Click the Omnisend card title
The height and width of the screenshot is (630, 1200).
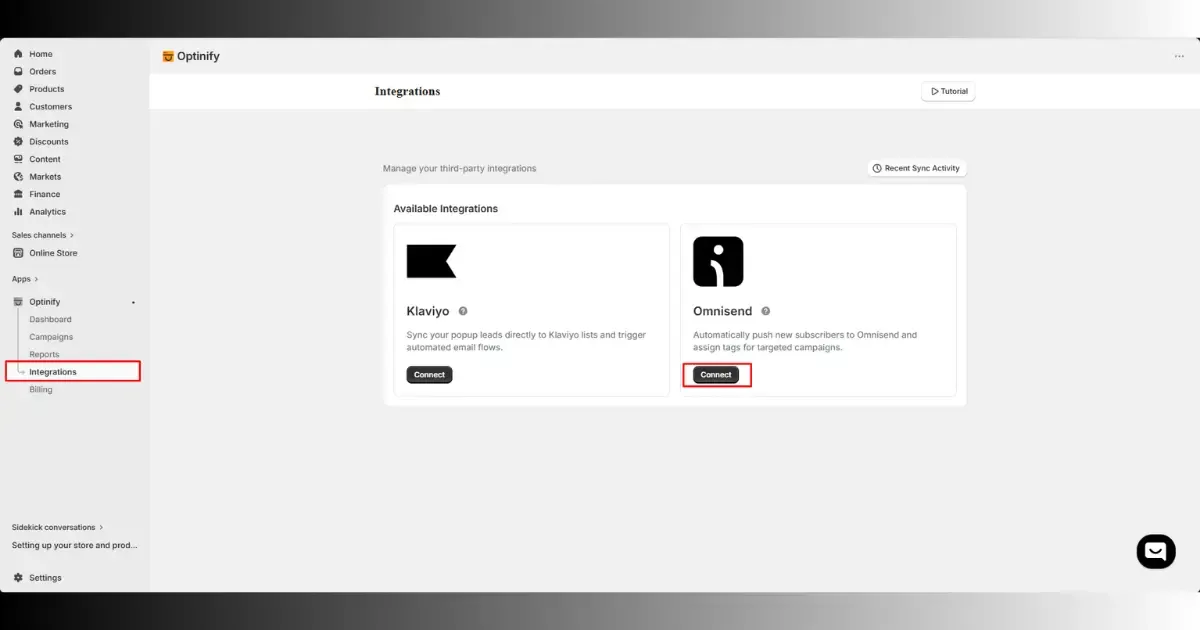[x=722, y=311]
